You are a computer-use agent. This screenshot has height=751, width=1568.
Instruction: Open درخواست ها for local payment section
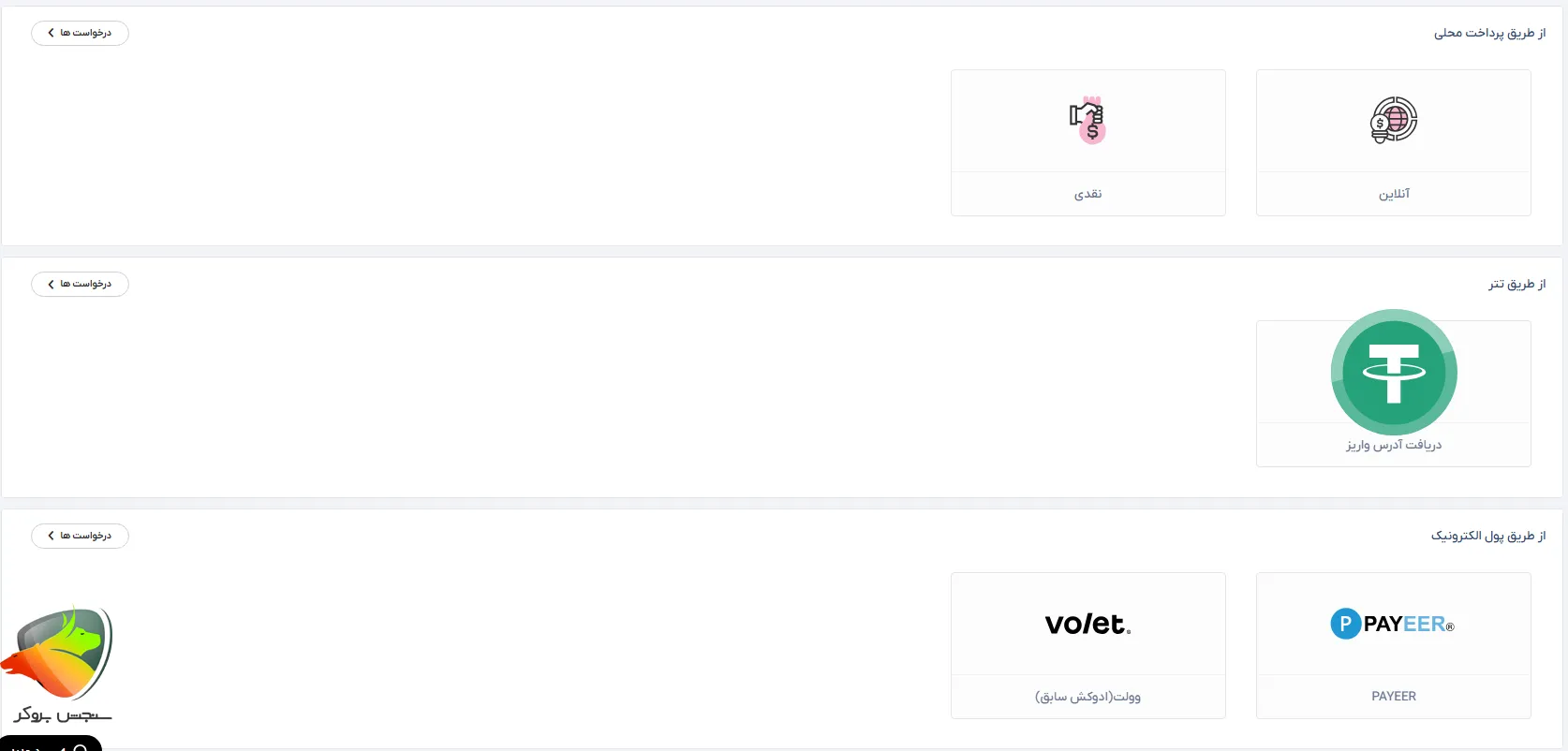86,34
